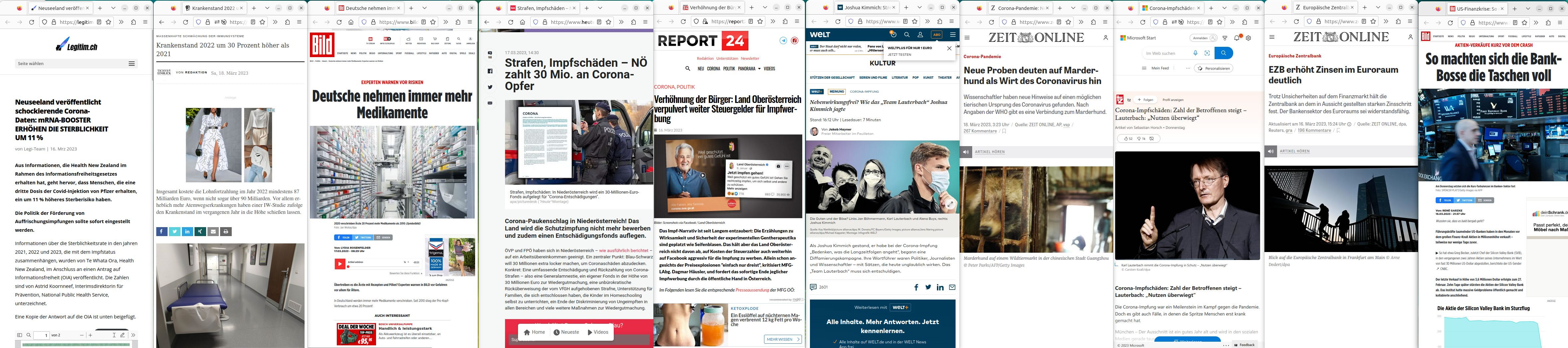This screenshot has height=348, width=1568.
Task: Select Neueste in Heute bottom navigation
Action: coord(566,332)
